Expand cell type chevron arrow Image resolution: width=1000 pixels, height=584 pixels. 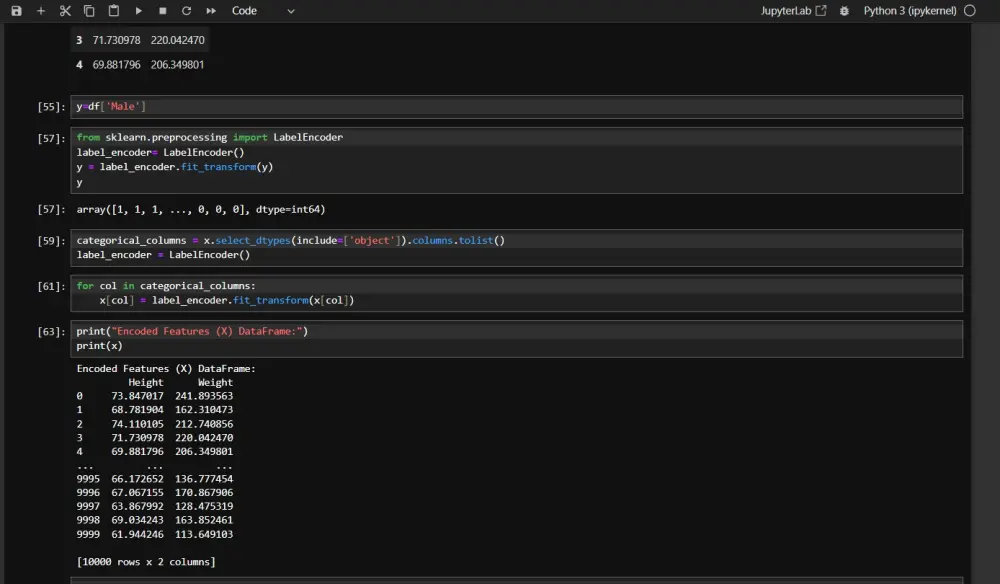(x=291, y=11)
